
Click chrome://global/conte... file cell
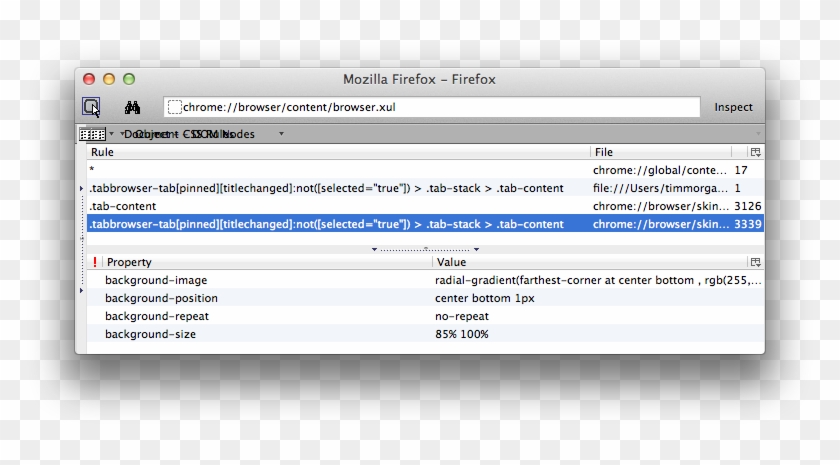(x=659, y=170)
